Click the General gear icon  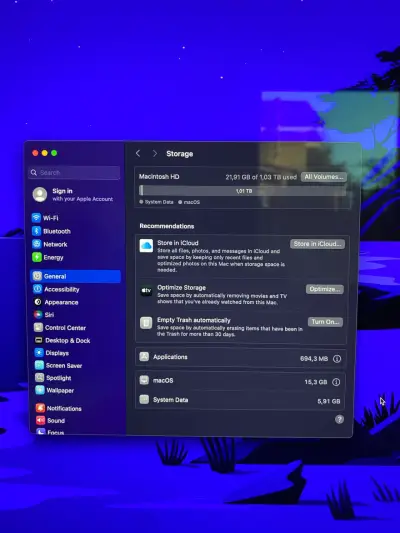[x=37, y=276]
